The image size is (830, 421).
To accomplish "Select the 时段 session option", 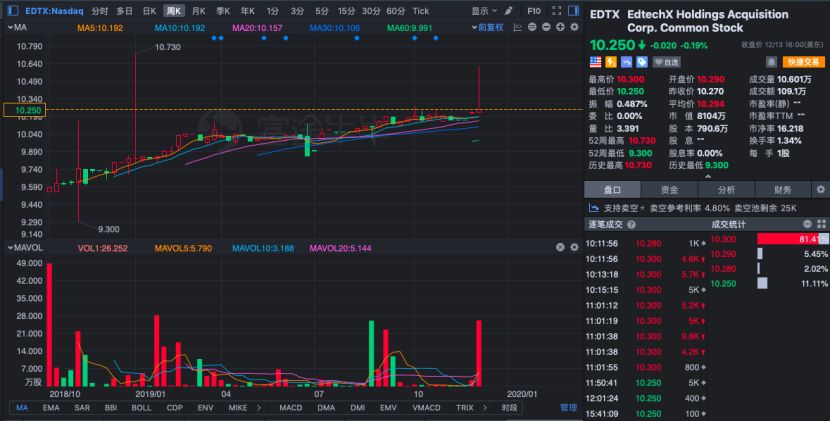I will pos(509,408).
